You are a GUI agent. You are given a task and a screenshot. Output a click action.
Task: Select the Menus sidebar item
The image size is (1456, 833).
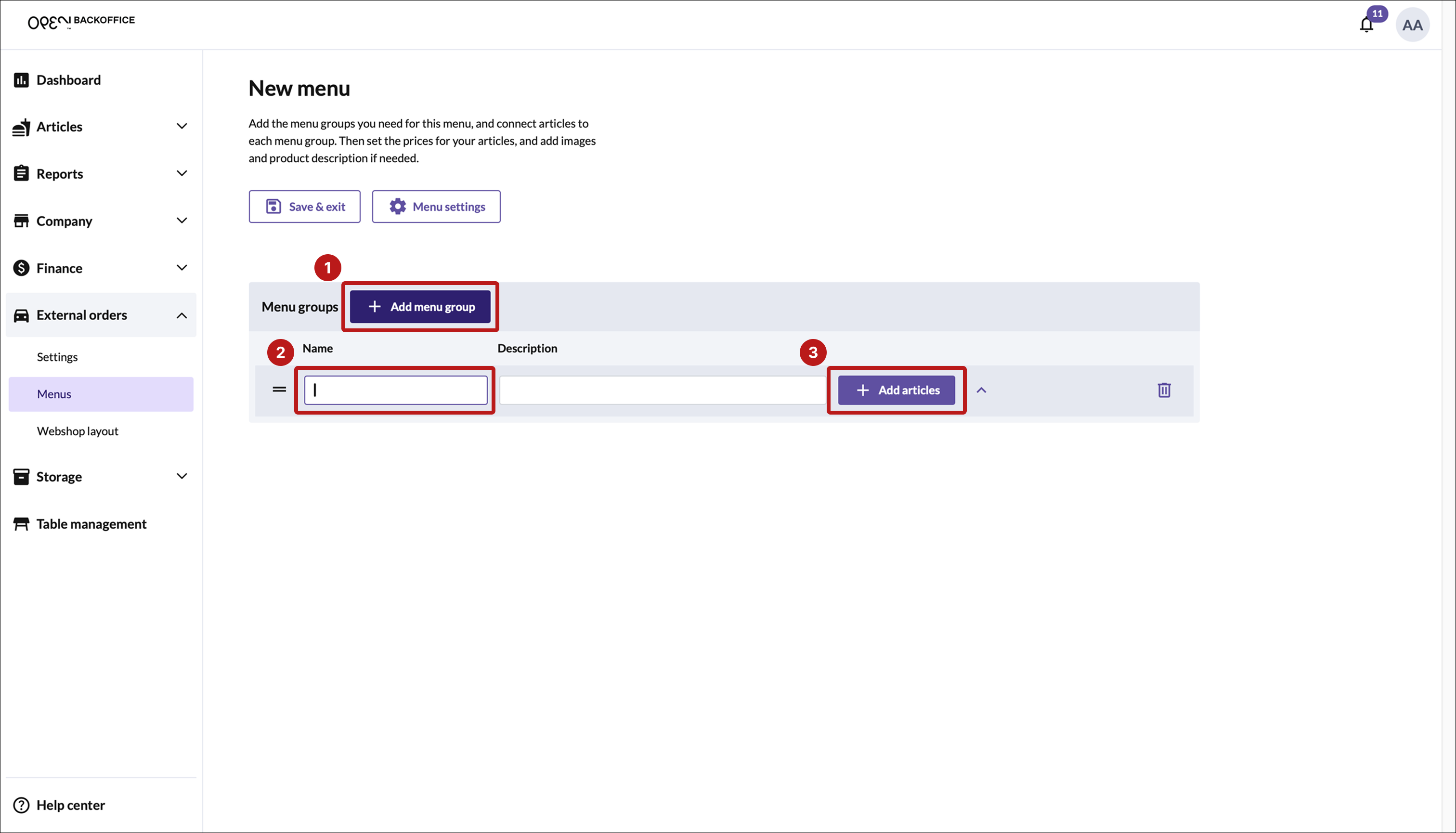54,394
